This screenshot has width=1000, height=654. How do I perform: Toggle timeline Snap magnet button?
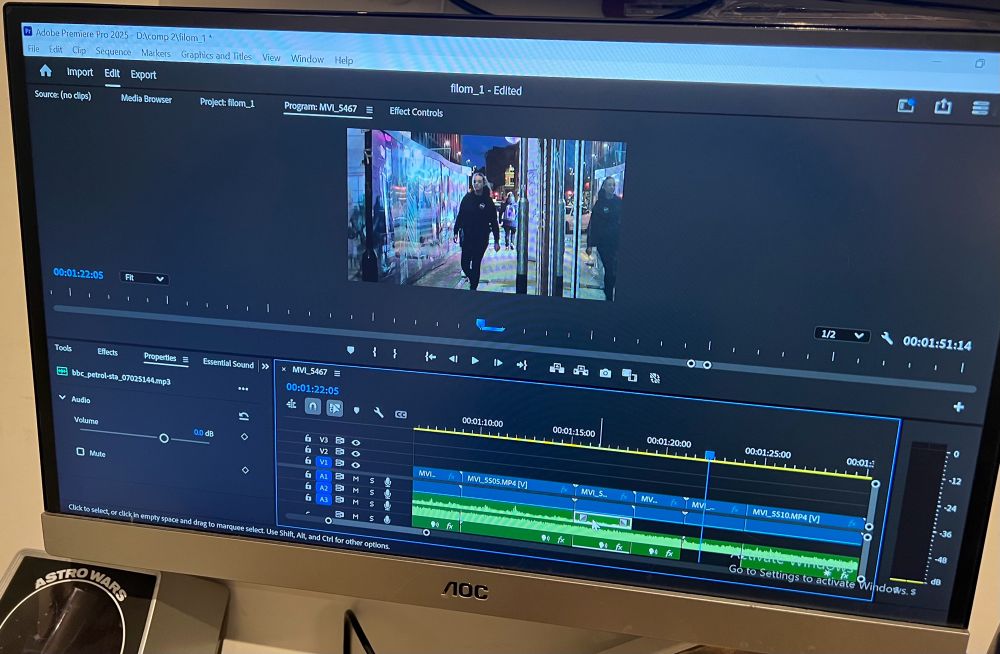click(312, 406)
